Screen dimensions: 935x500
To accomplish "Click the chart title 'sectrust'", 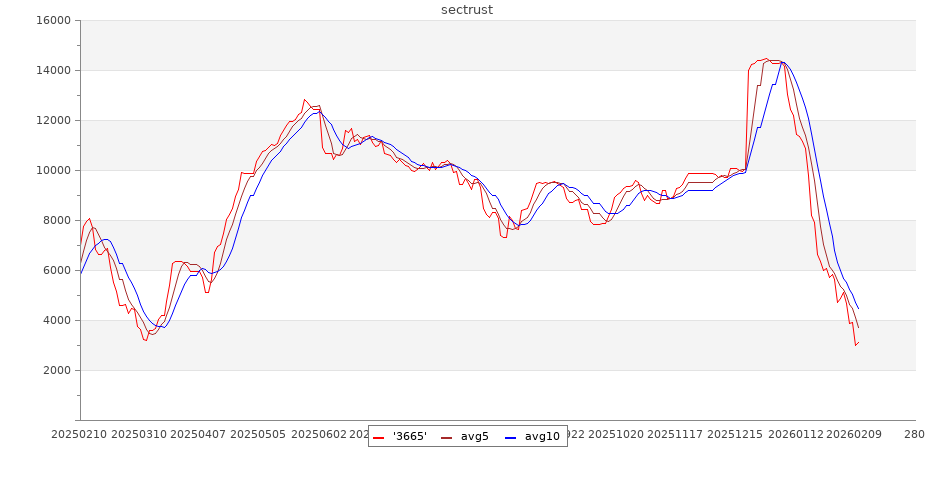I will click(x=467, y=10).
